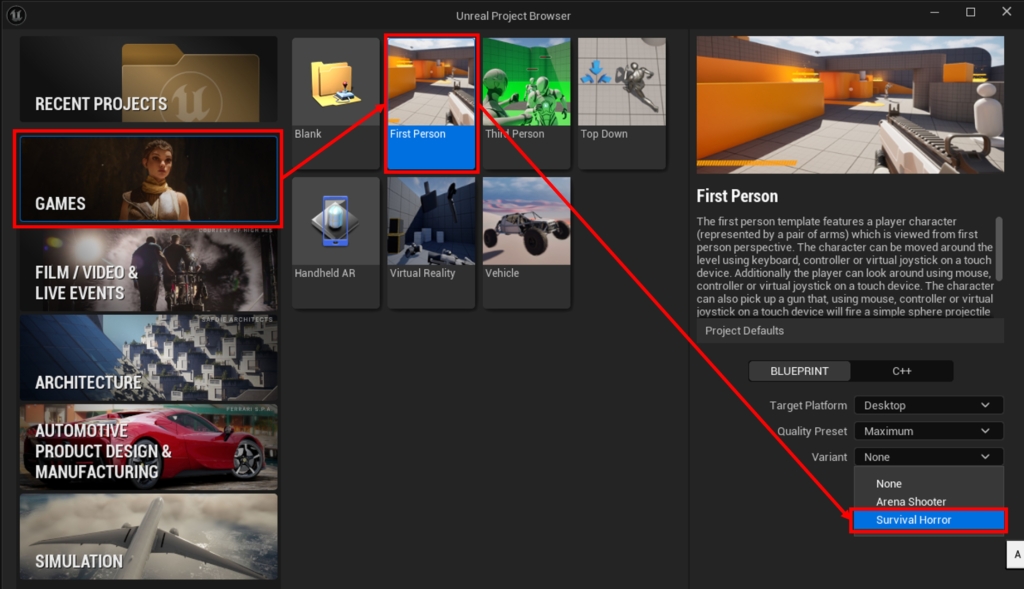Select the Handheld AR template
The height and width of the screenshot is (589, 1024).
click(336, 242)
